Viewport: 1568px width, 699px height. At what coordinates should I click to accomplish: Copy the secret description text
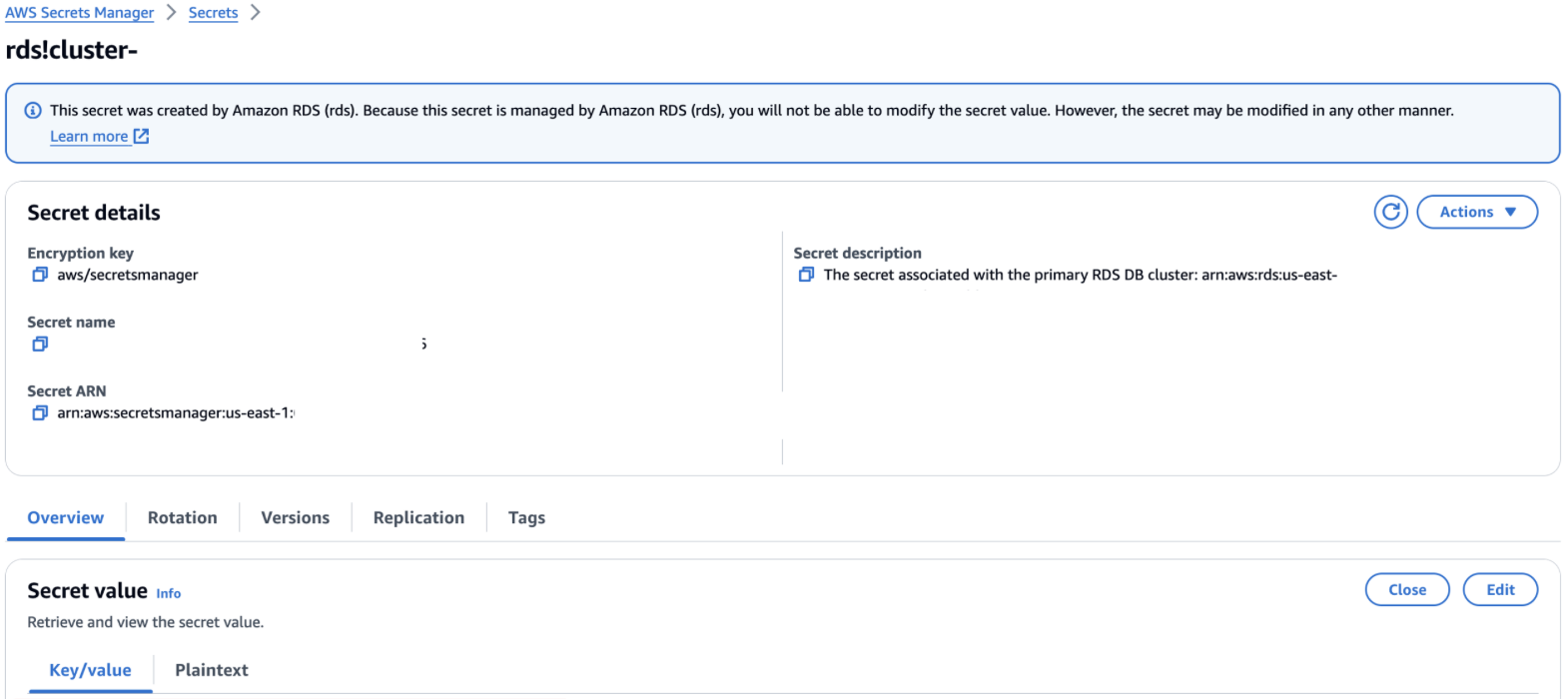tap(806, 275)
